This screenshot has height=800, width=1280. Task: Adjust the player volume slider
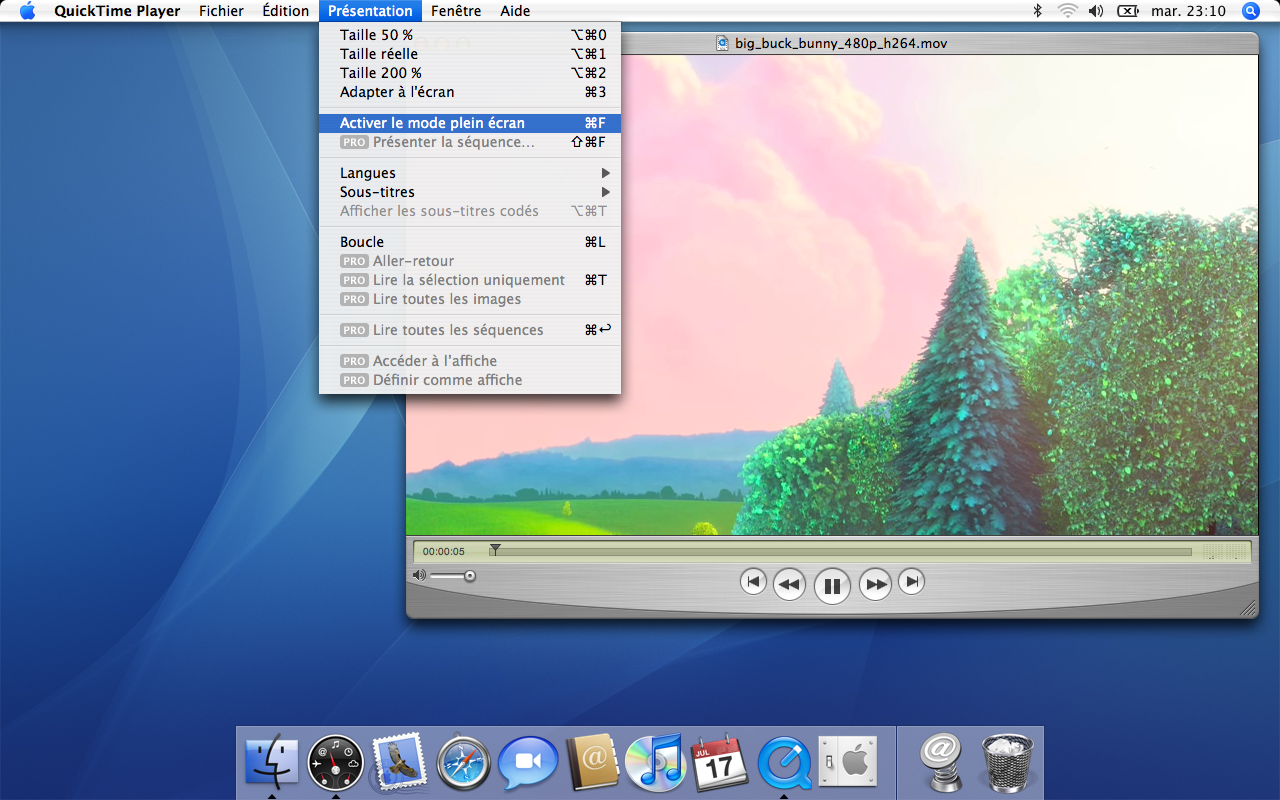coord(453,575)
